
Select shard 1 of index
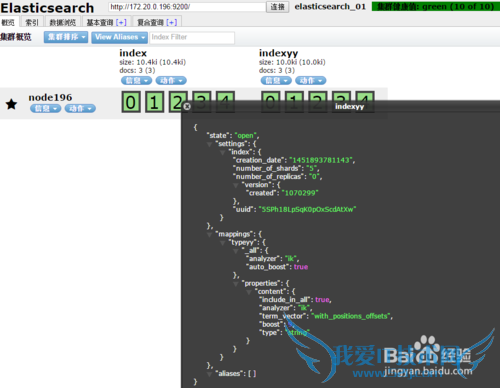[154, 102]
